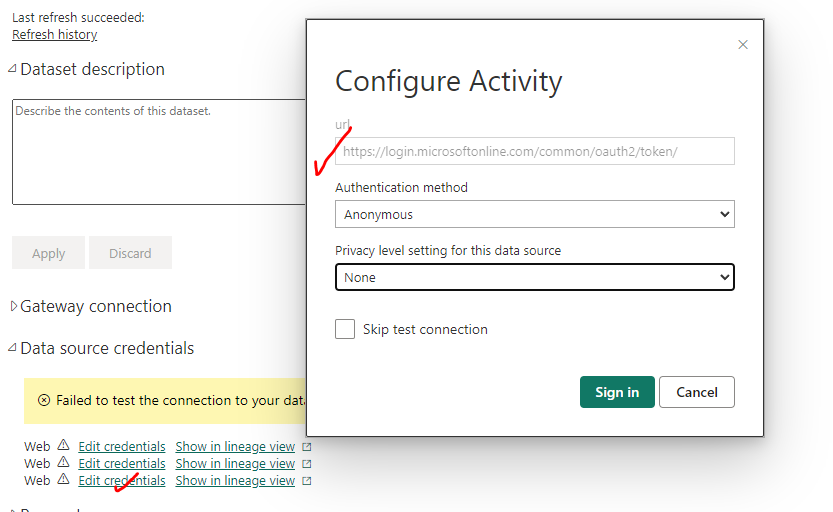833x512 pixels.
Task: Click the warning icon on second Web row
Action: point(63,462)
